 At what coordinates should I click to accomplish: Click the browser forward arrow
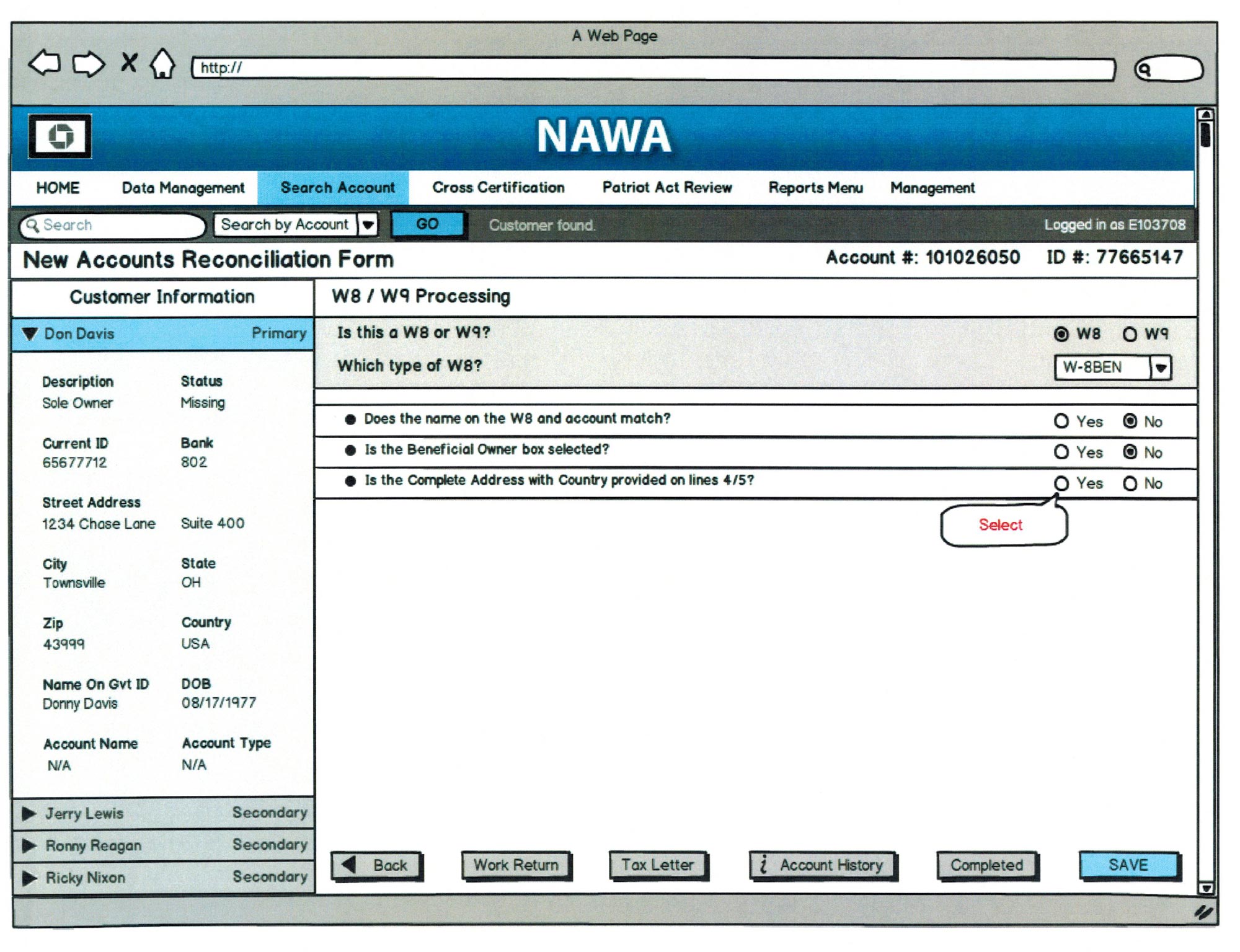(89, 63)
